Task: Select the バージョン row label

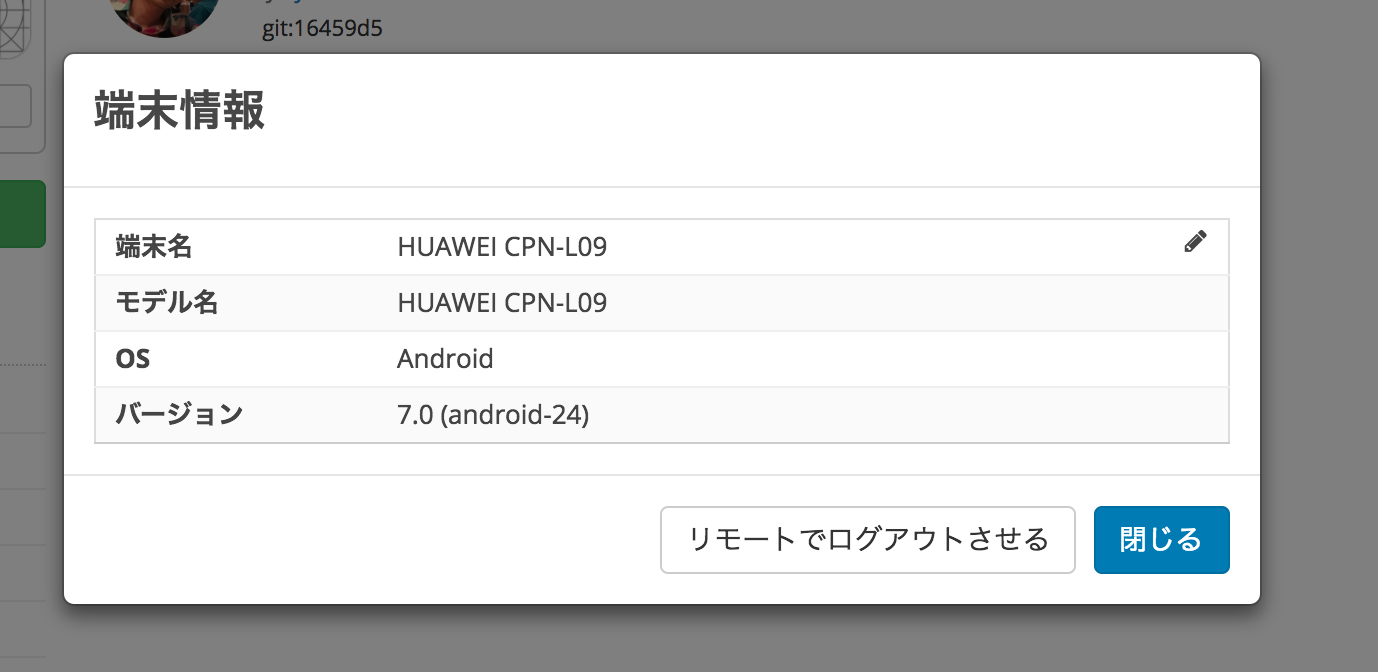Action: click(180, 414)
